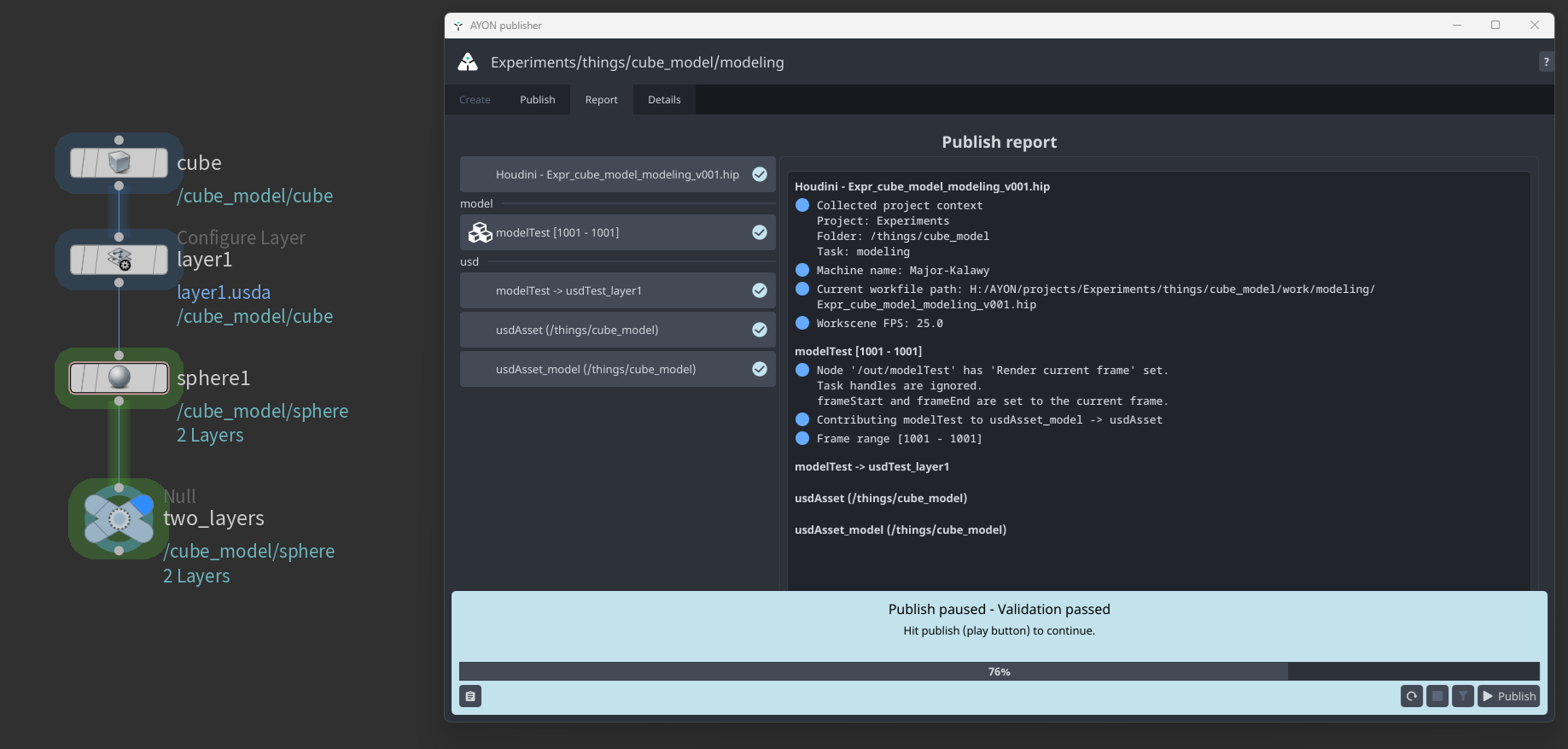Image resolution: width=1568 pixels, height=749 pixels.
Task: Select the cube node icon
Action: pos(119,162)
